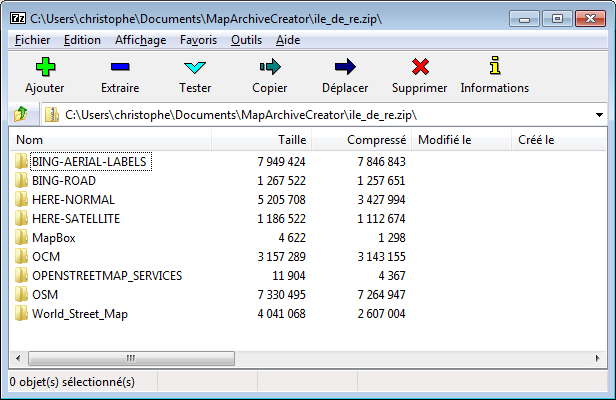Select the BING-AERIAL-LABELS row name
This screenshot has width=616, height=400.
pos(90,161)
